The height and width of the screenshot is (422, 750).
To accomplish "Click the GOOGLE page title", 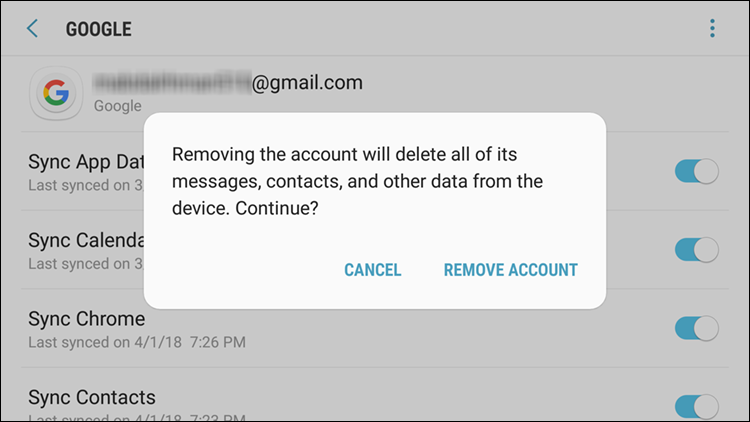I will (99, 29).
